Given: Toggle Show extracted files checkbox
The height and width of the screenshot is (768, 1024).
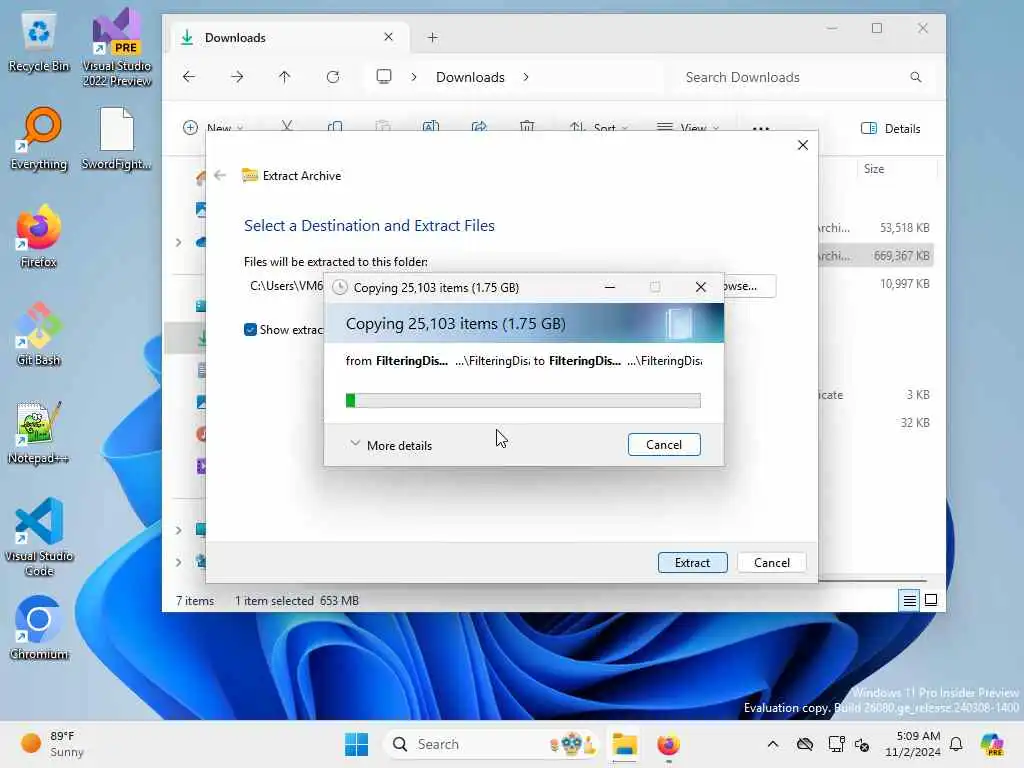Looking at the screenshot, I should tap(250, 330).
